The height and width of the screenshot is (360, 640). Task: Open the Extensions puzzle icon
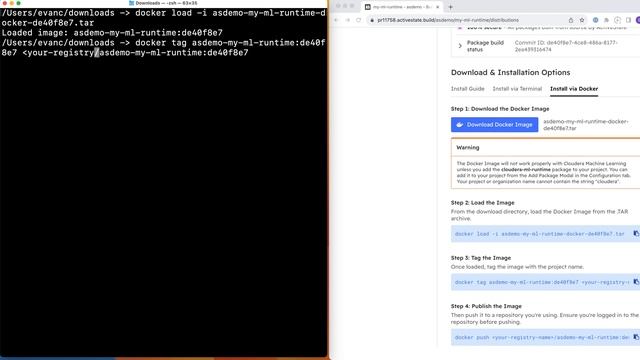(x=607, y=20)
